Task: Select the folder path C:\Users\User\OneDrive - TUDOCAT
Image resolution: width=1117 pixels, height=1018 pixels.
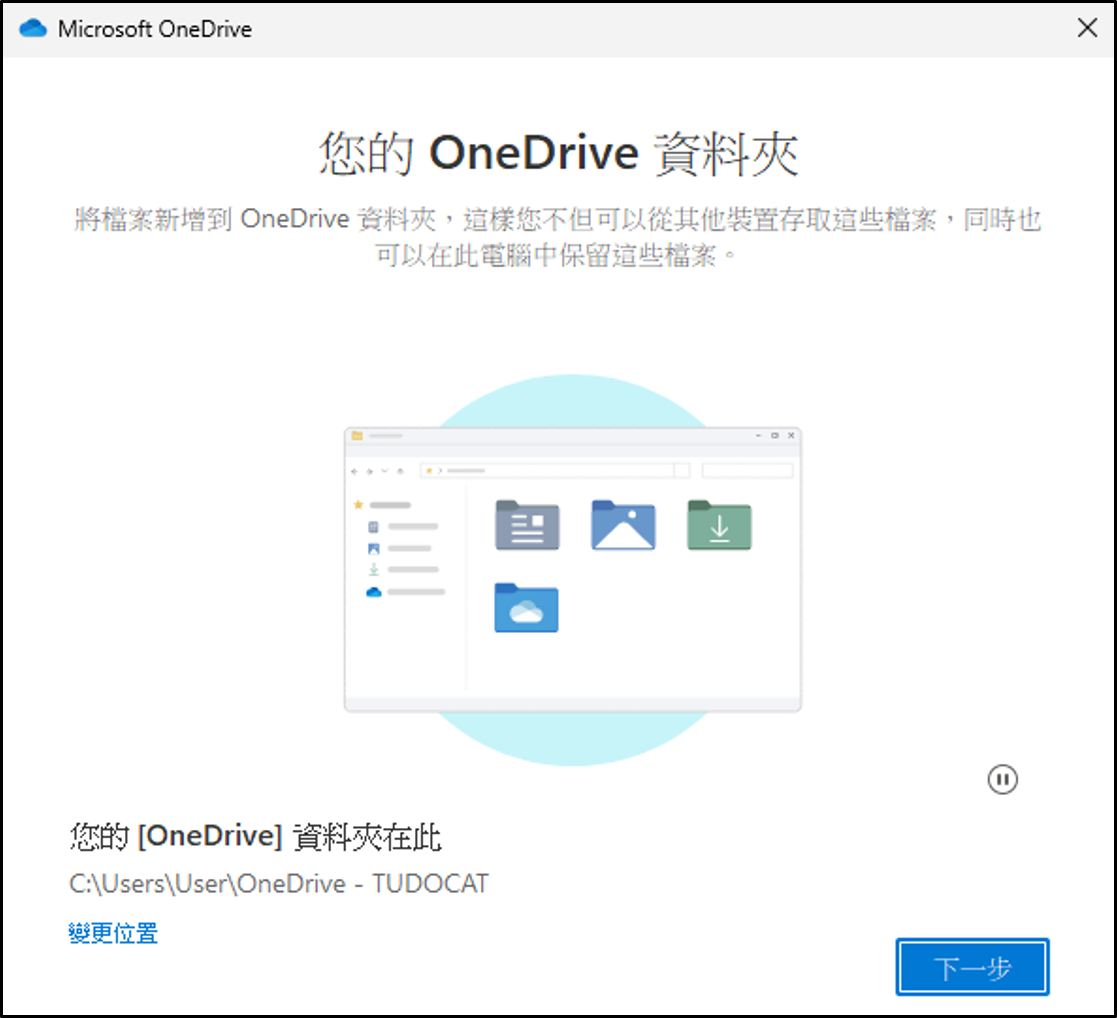Action: pos(279,883)
